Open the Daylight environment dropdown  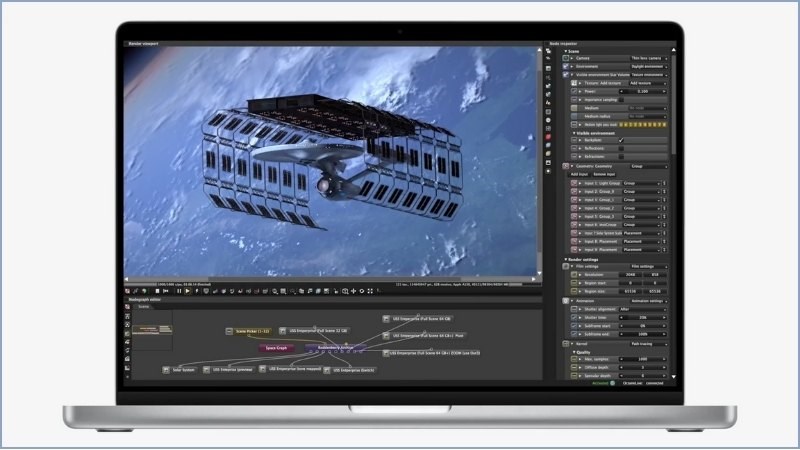tap(648, 66)
